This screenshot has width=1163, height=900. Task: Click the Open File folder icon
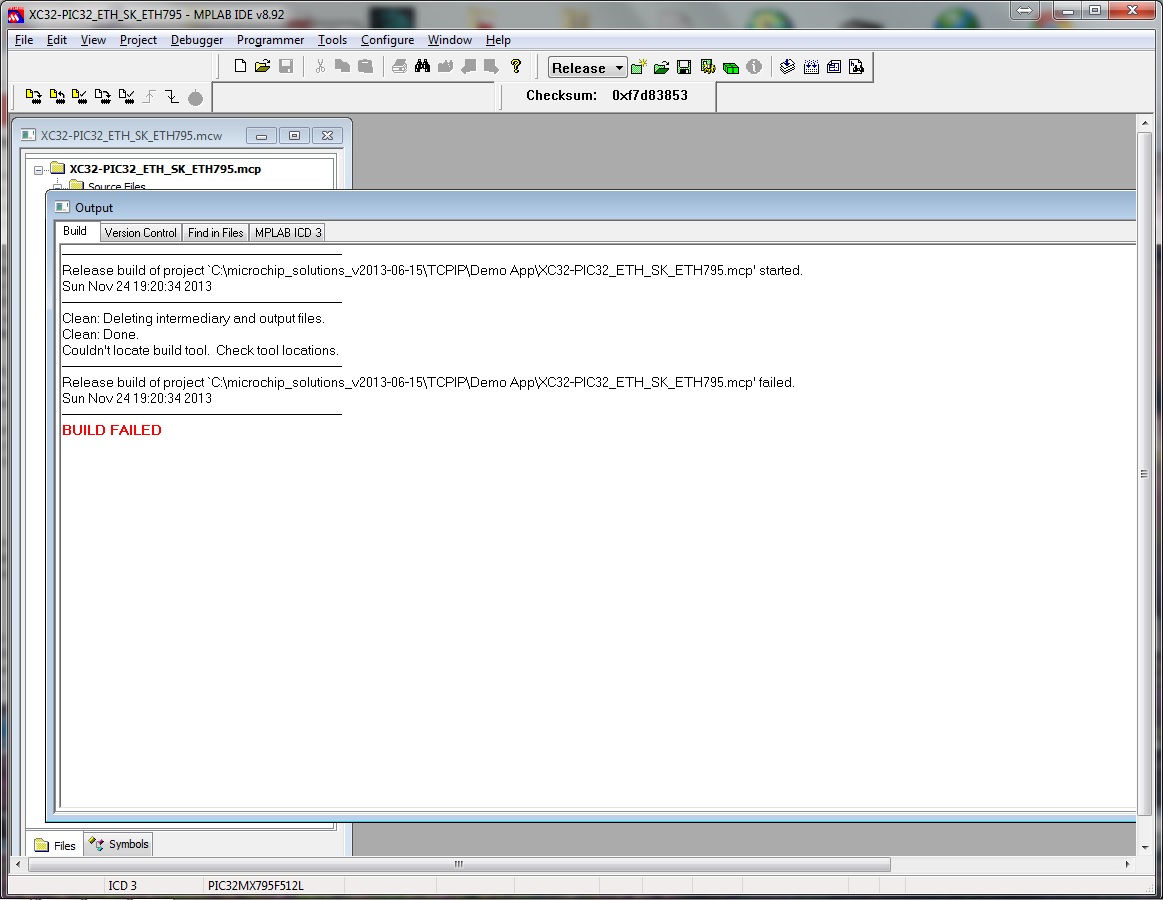[263, 66]
